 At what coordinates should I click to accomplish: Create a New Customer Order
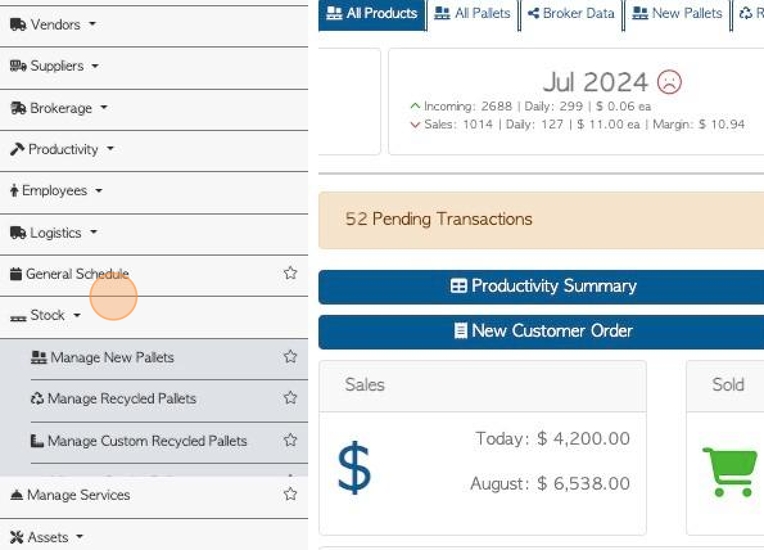click(x=541, y=331)
